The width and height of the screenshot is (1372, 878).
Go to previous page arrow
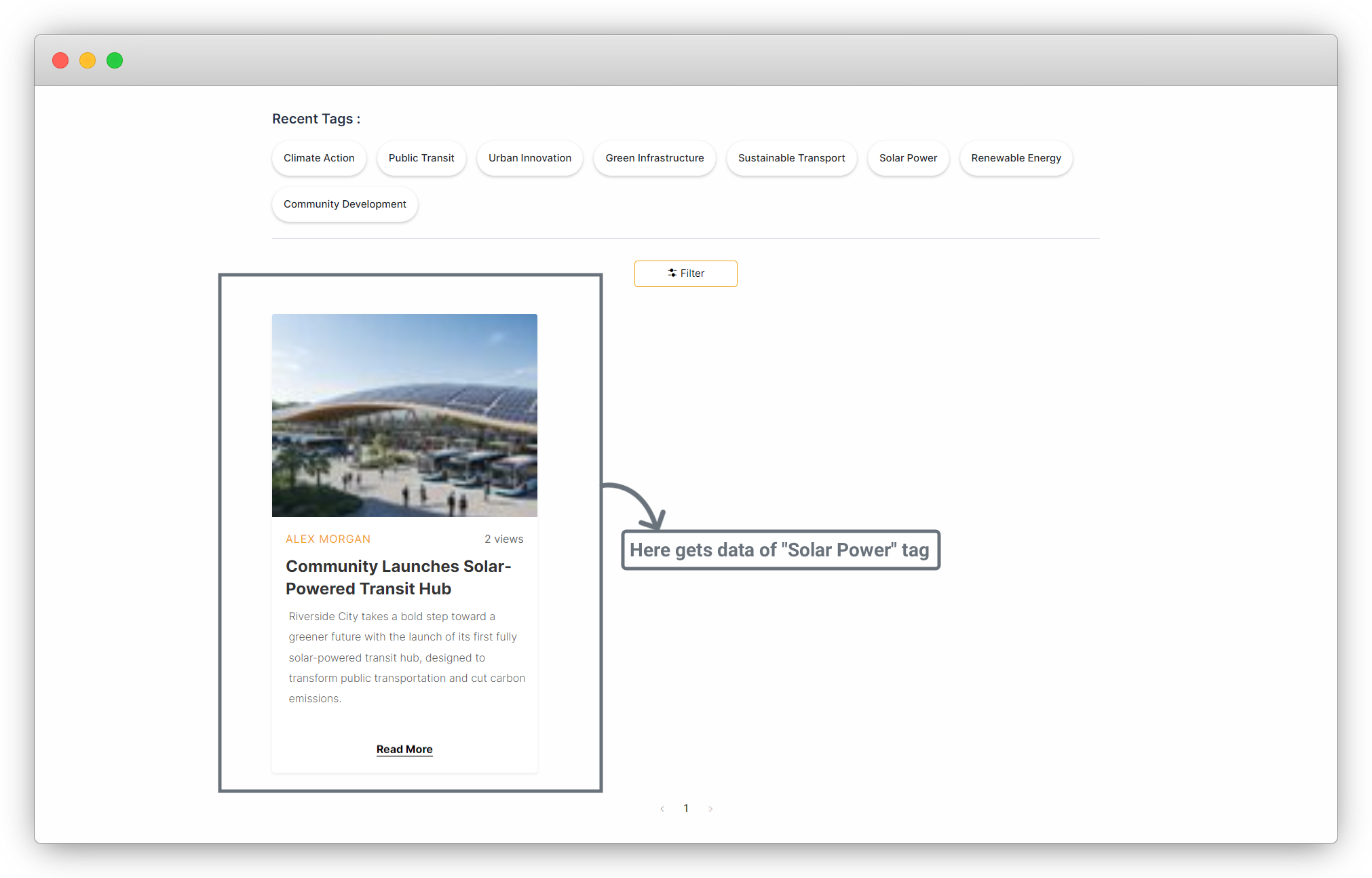662,809
